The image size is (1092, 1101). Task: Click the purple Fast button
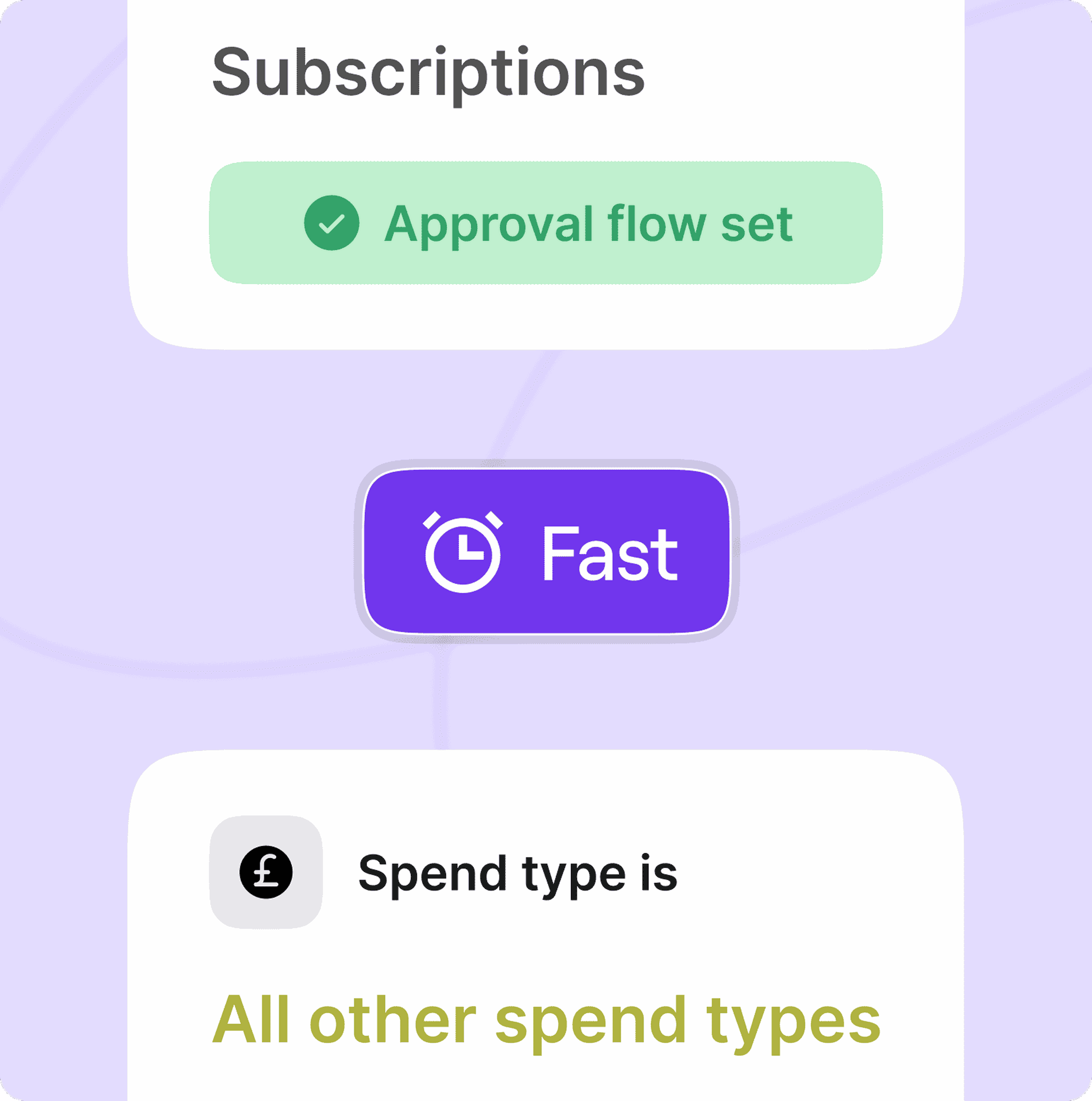(547, 551)
